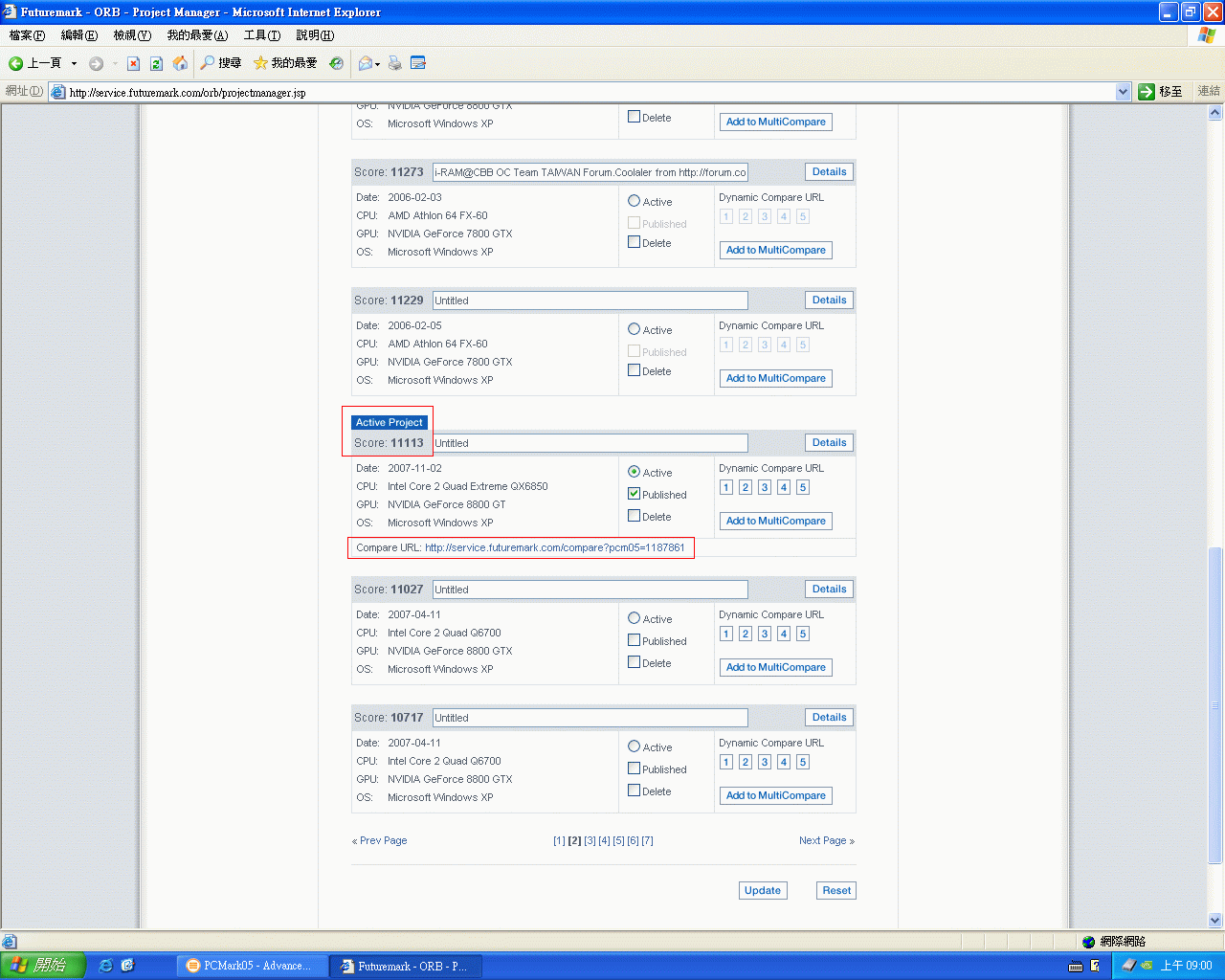Click Dynamic Compare URL 3 for score 11113
The height and width of the screenshot is (980, 1225).
pyautogui.click(x=765, y=487)
